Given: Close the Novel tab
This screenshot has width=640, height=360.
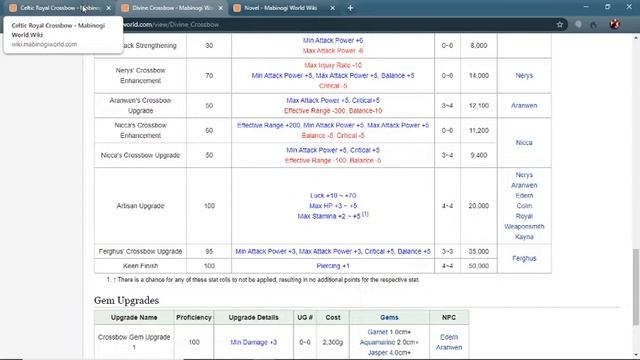Looking at the screenshot, I should (332, 8).
